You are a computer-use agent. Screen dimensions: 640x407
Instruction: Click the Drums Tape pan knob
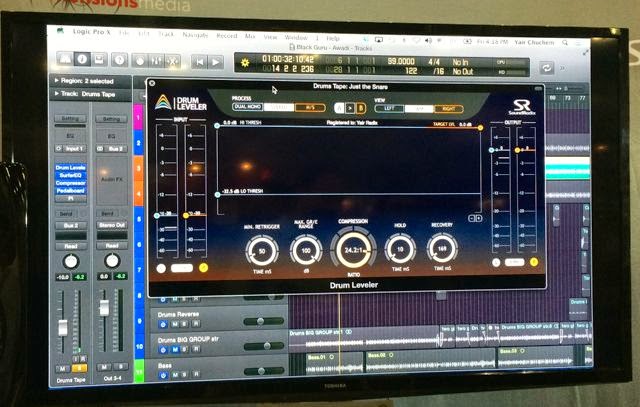(71, 262)
